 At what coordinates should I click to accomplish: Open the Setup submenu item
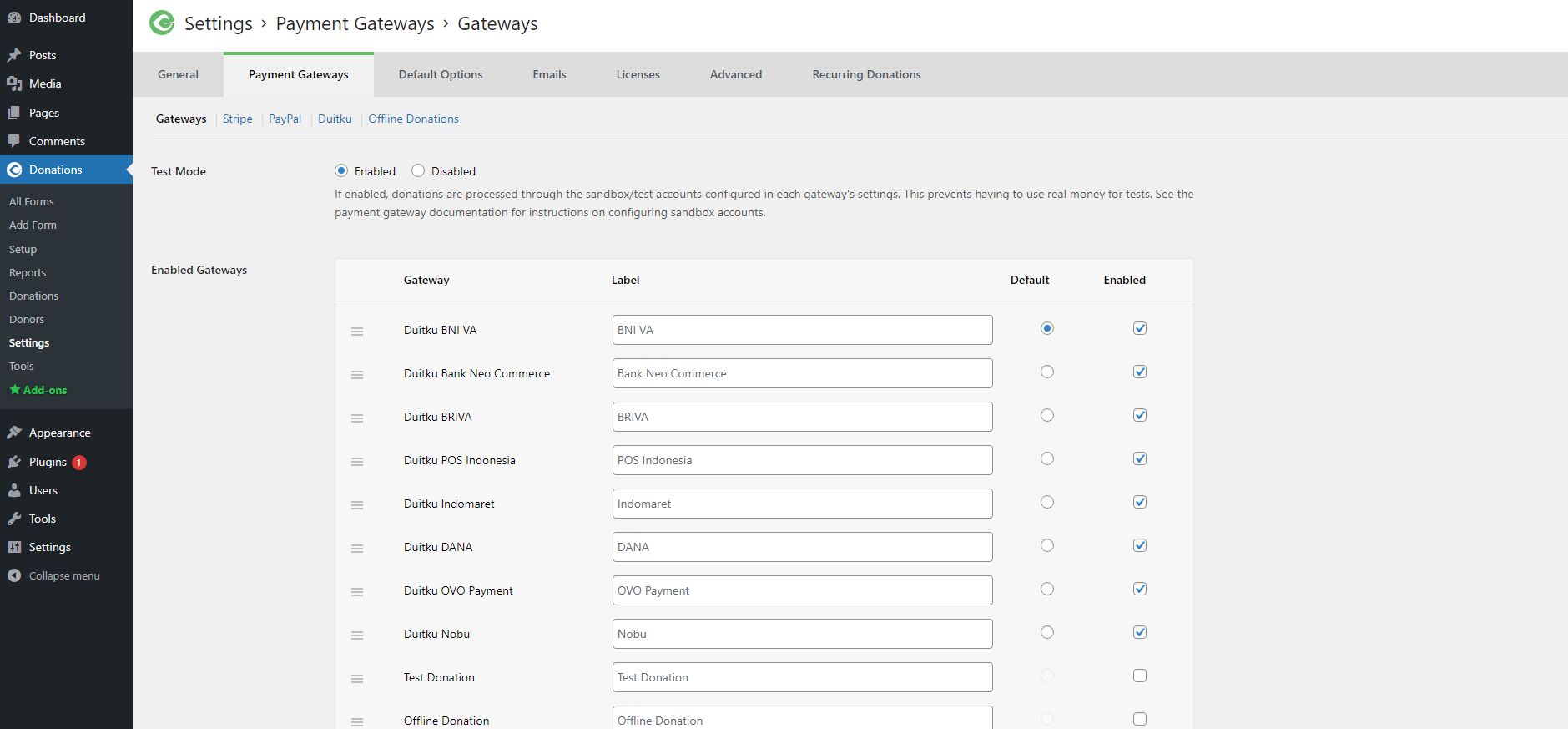(x=23, y=249)
